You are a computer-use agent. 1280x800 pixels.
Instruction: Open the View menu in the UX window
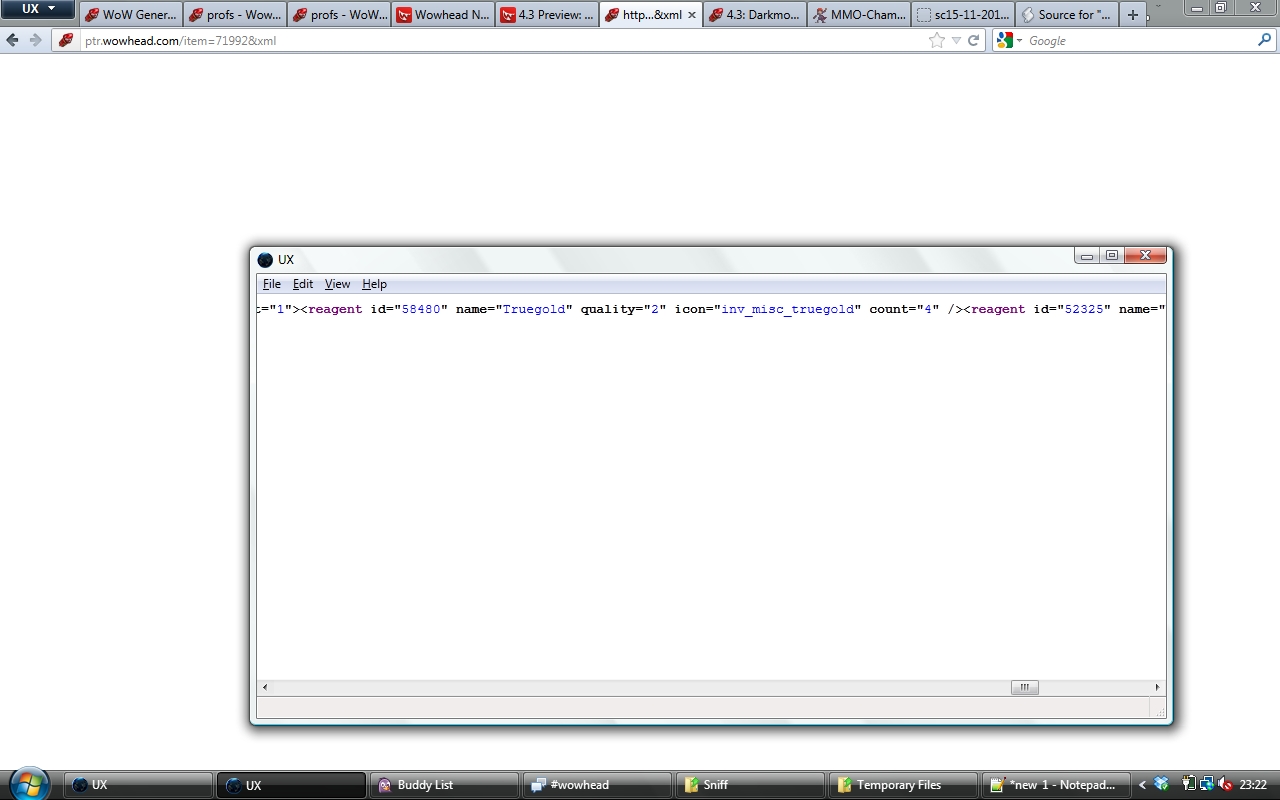coord(337,284)
